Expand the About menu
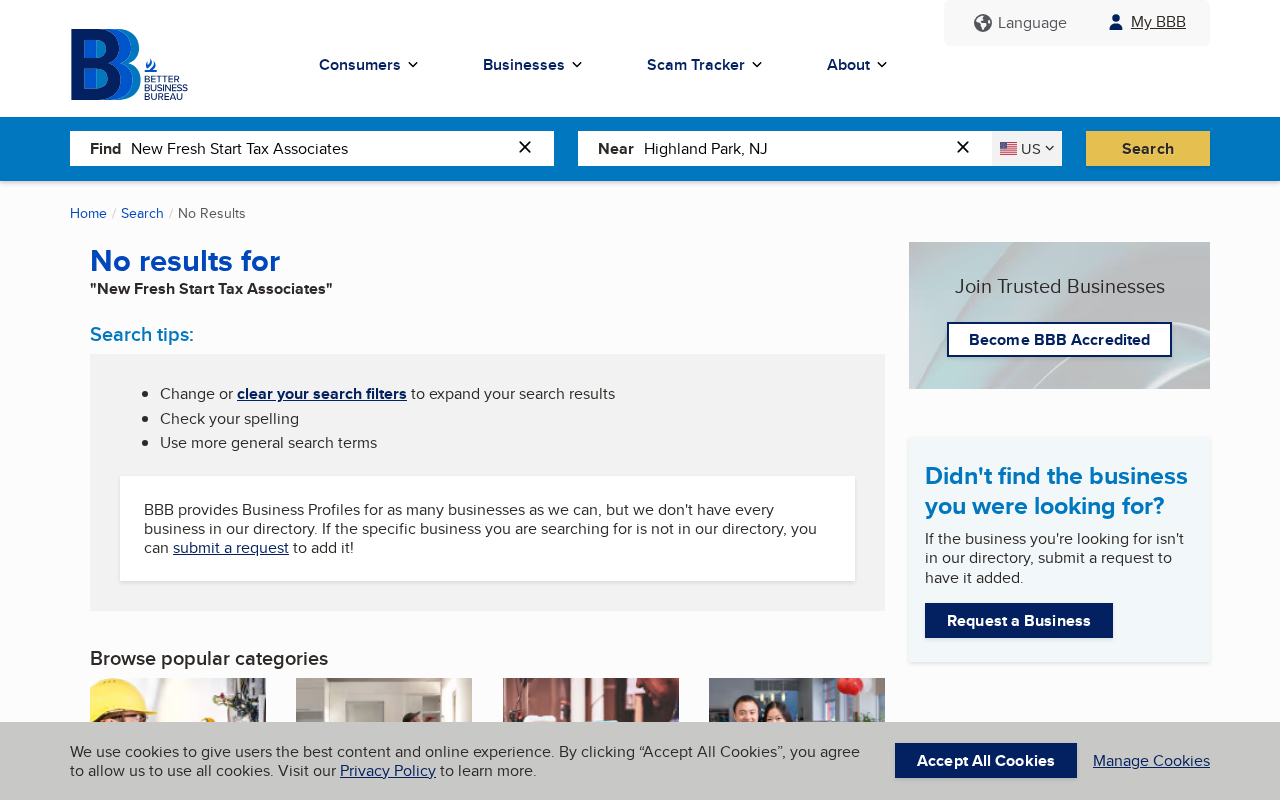The image size is (1280, 800). (x=857, y=65)
